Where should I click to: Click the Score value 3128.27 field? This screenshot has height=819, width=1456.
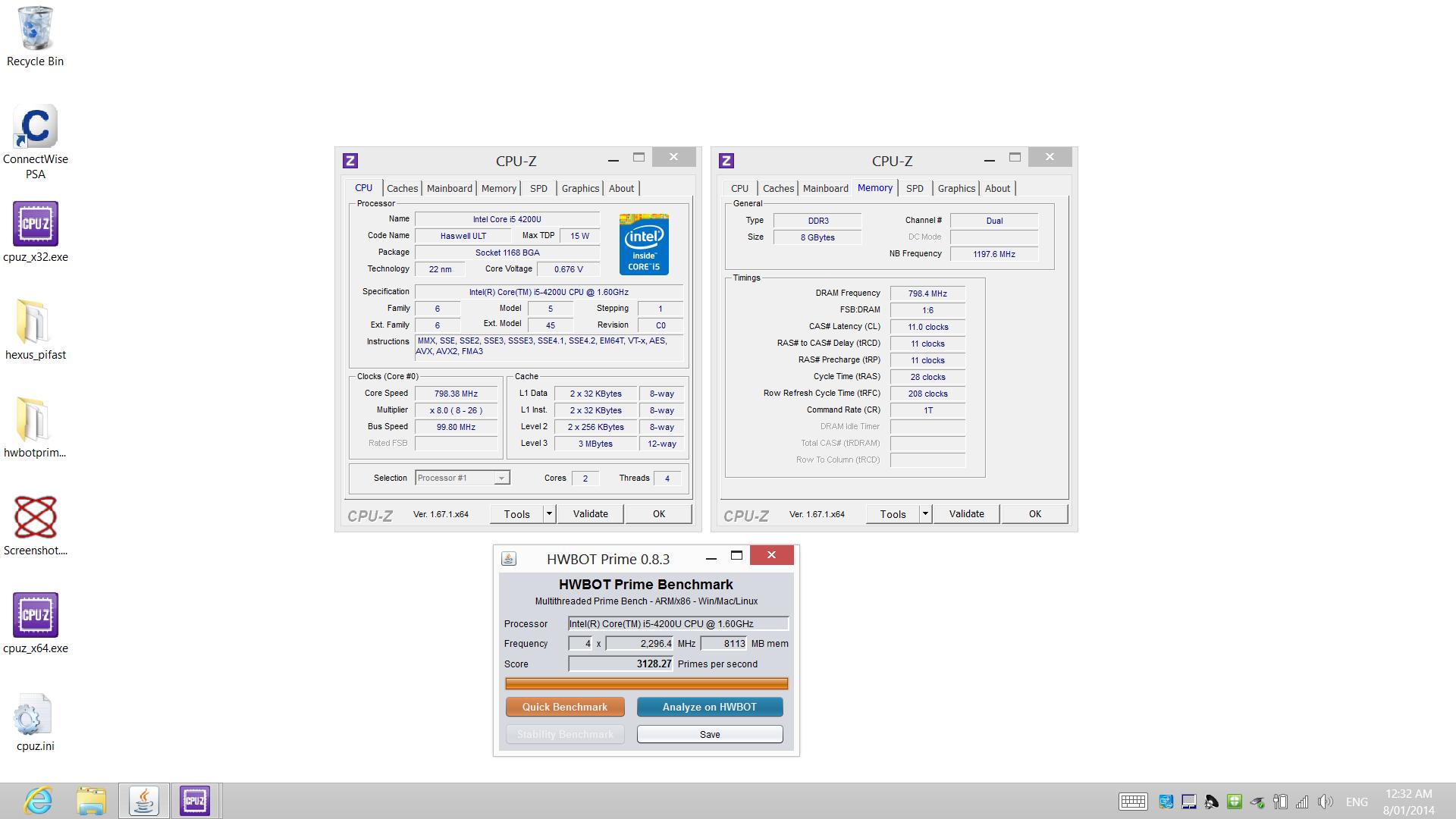point(620,664)
